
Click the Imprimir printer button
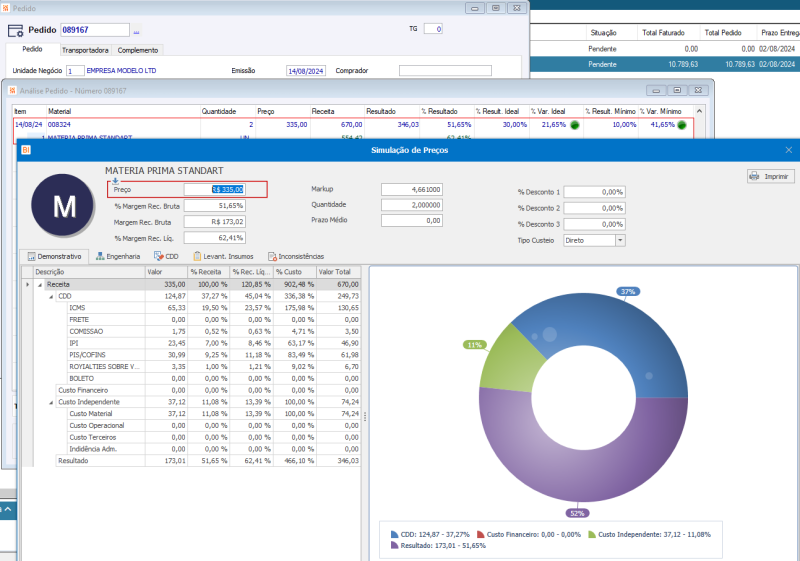pyautogui.click(x=769, y=176)
